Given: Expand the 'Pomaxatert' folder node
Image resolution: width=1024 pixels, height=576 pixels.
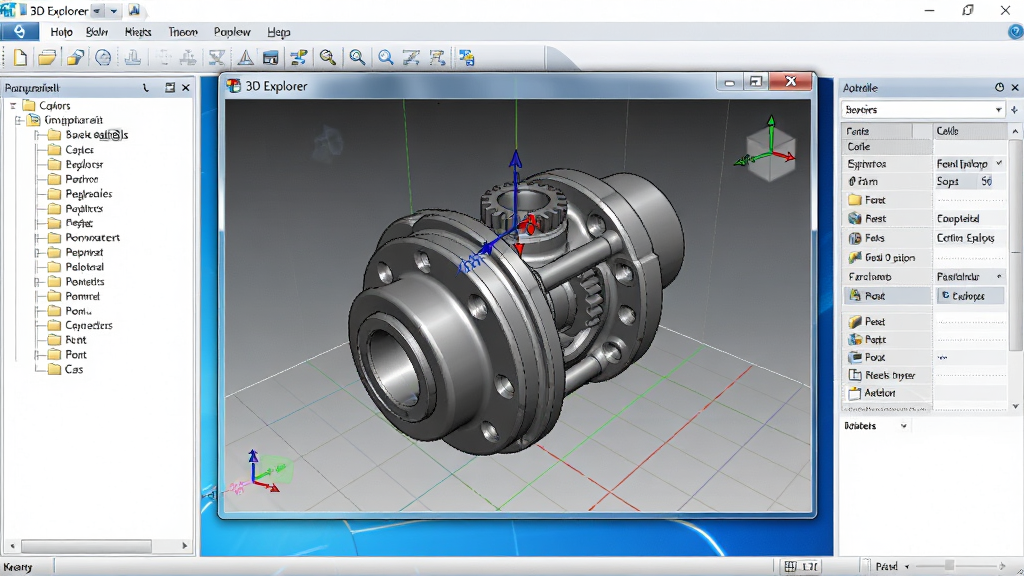Looking at the screenshot, I should click(38, 238).
